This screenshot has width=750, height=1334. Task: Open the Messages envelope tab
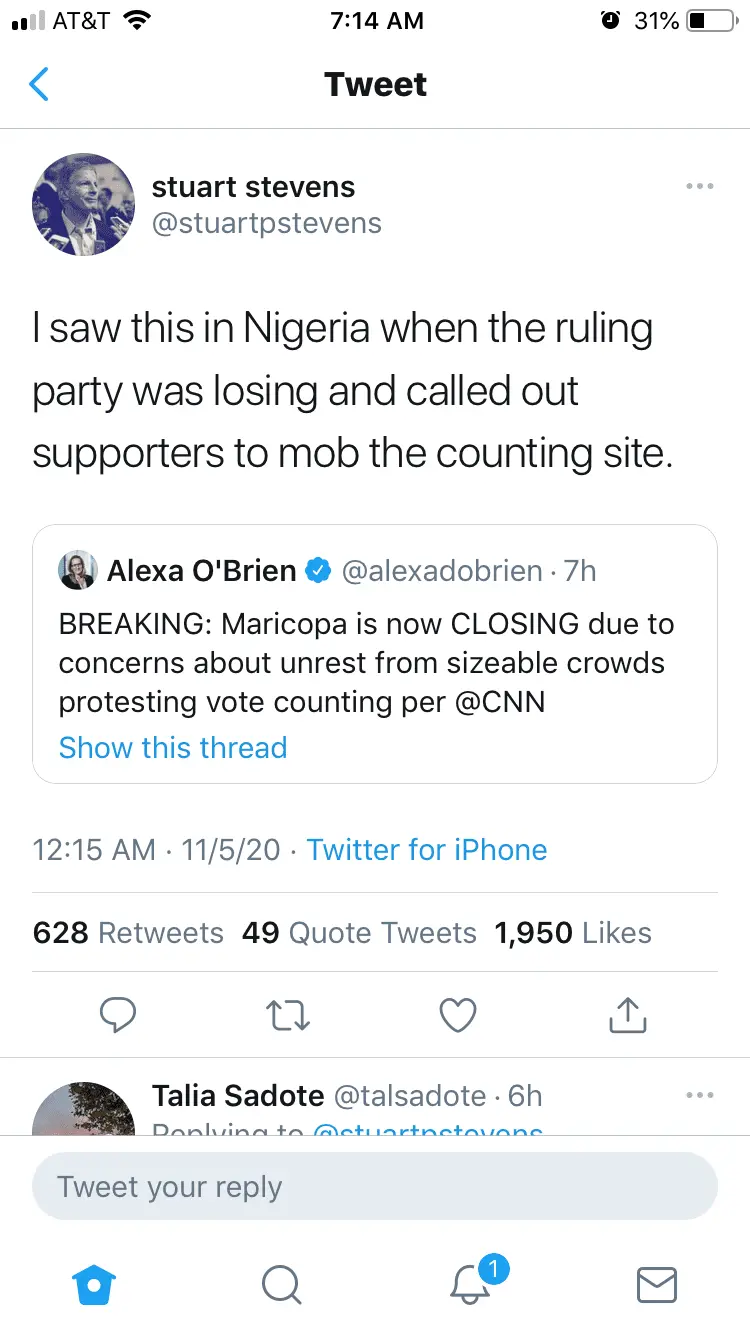[657, 1283]
